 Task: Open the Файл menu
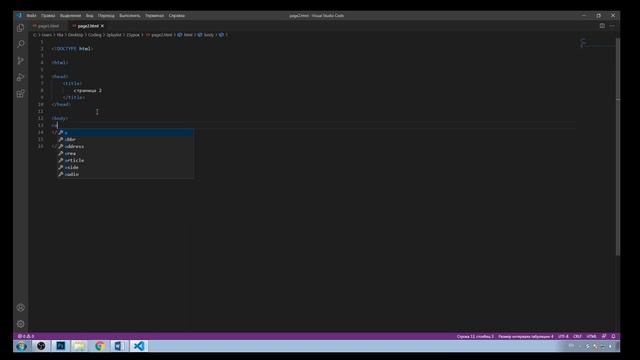tap(31, 16)
